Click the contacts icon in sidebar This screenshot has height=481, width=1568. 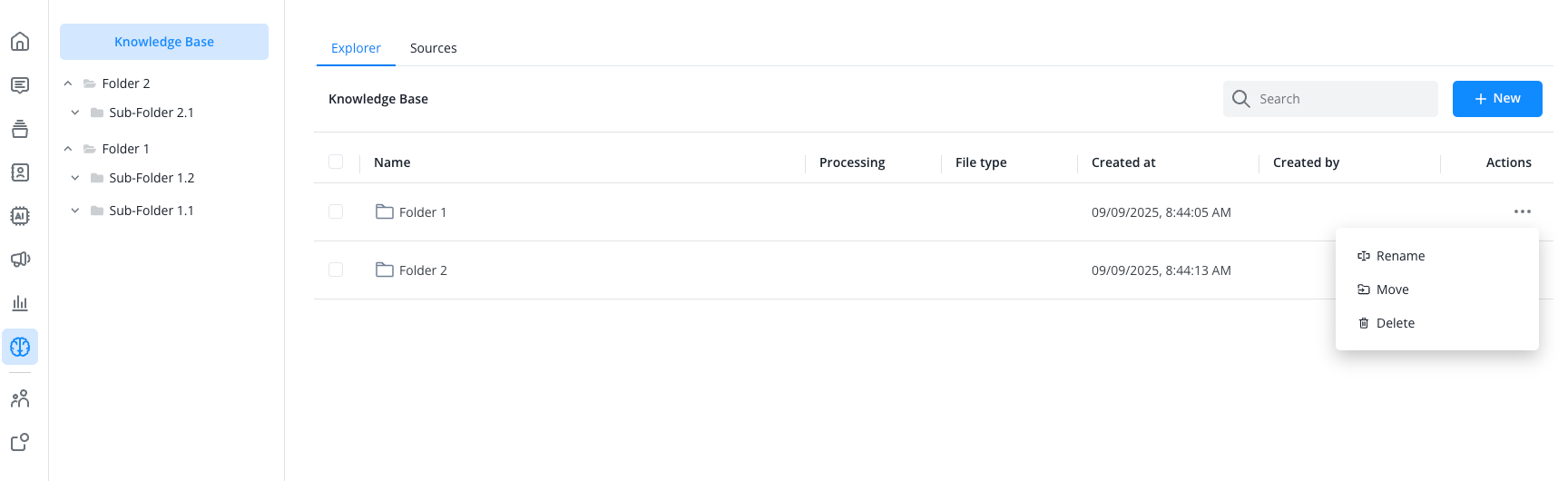pyautogui.click(x=20, y=172)
